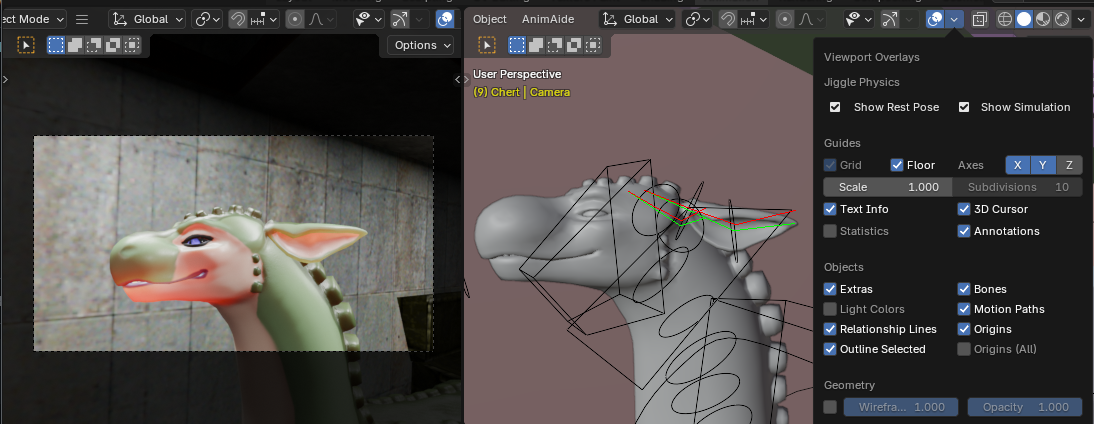Enable the Statistics overlay checkbox
The height and width of the screenshot is (424, 1094).
tap(830, 231)
